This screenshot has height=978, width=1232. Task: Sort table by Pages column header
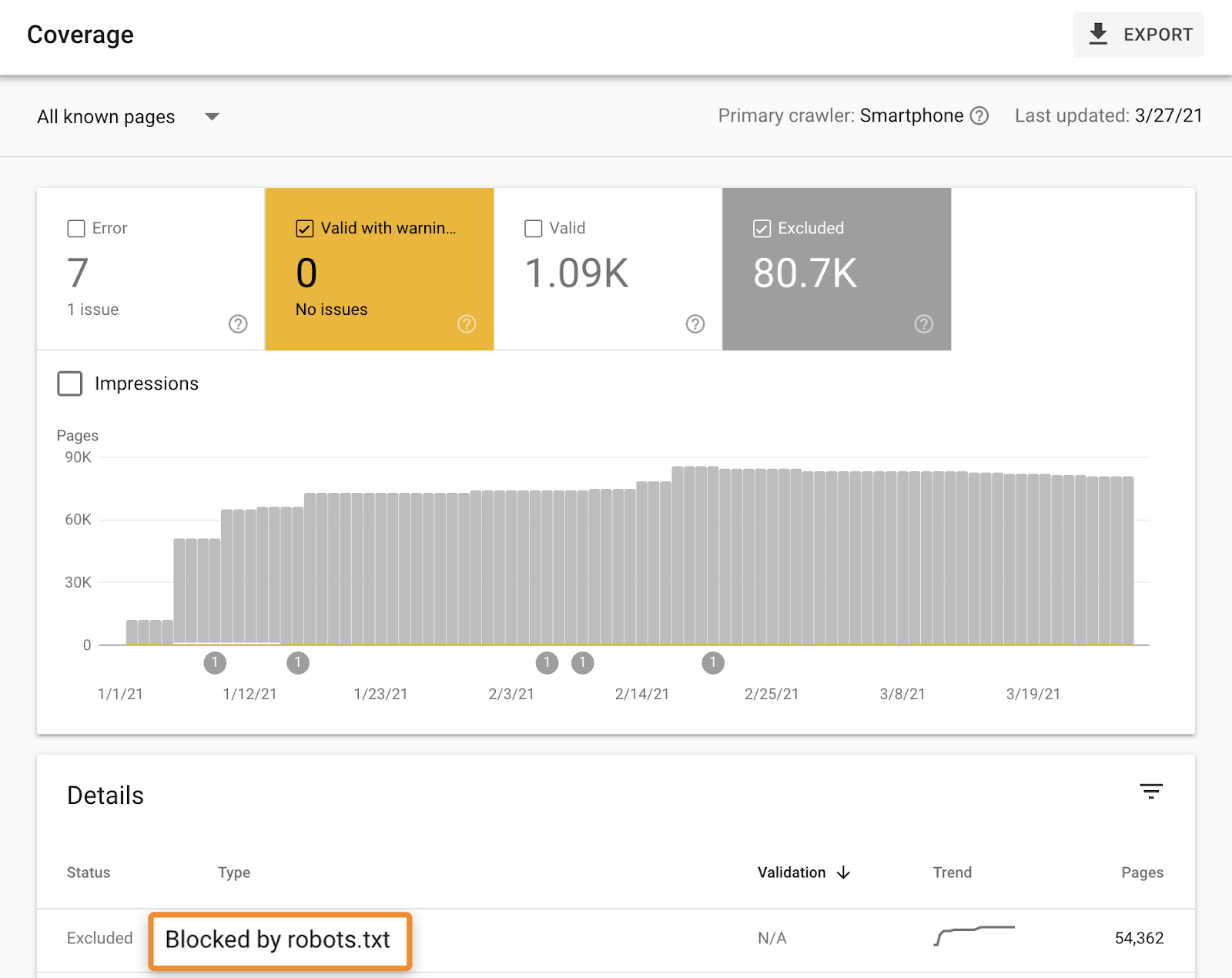(x=1142, y=872)
